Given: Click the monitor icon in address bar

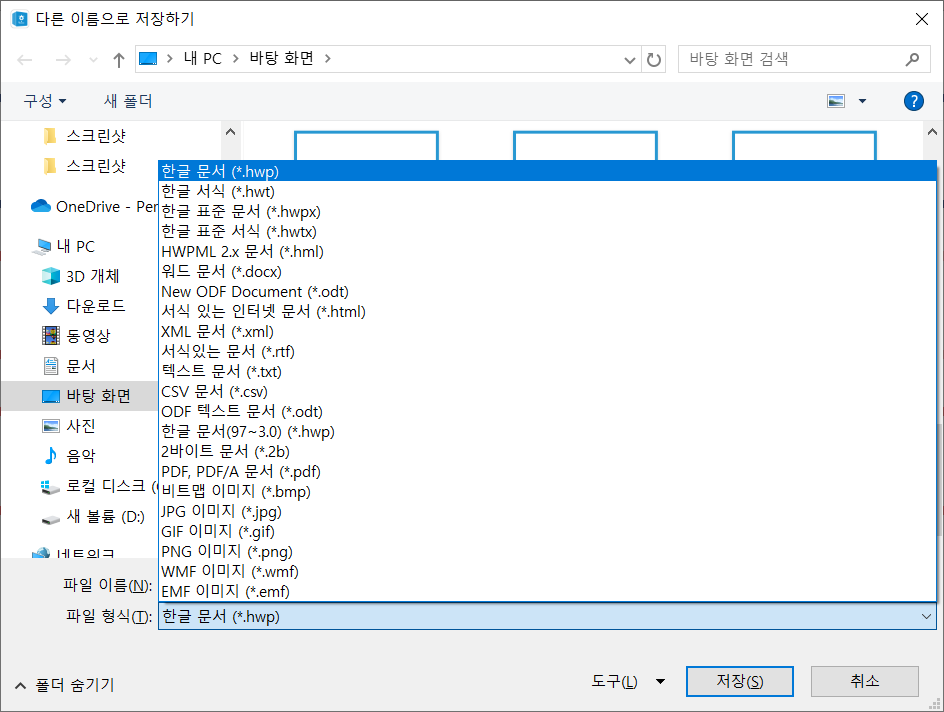Looking at the screenshot, I should 148,58.
